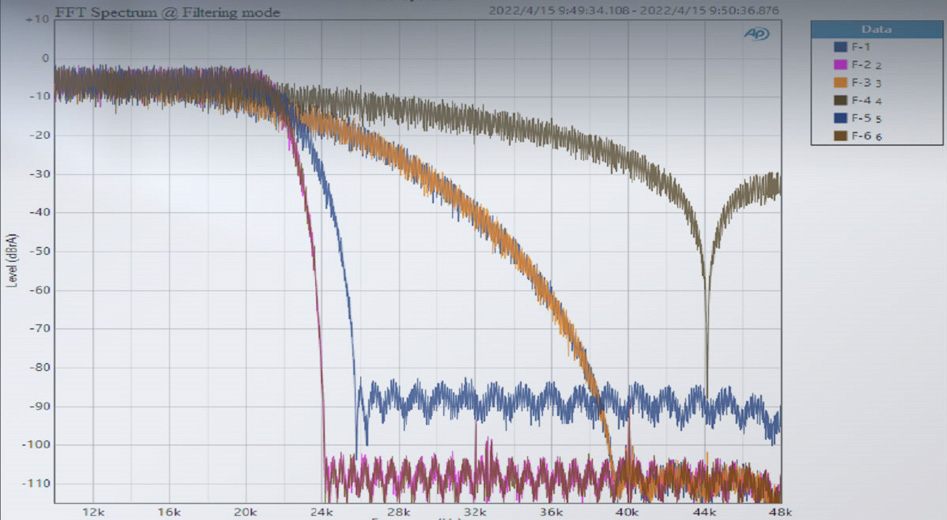Click the F-5 legend color square
This screenshot has height=520, width=947.
click(840, 118)
